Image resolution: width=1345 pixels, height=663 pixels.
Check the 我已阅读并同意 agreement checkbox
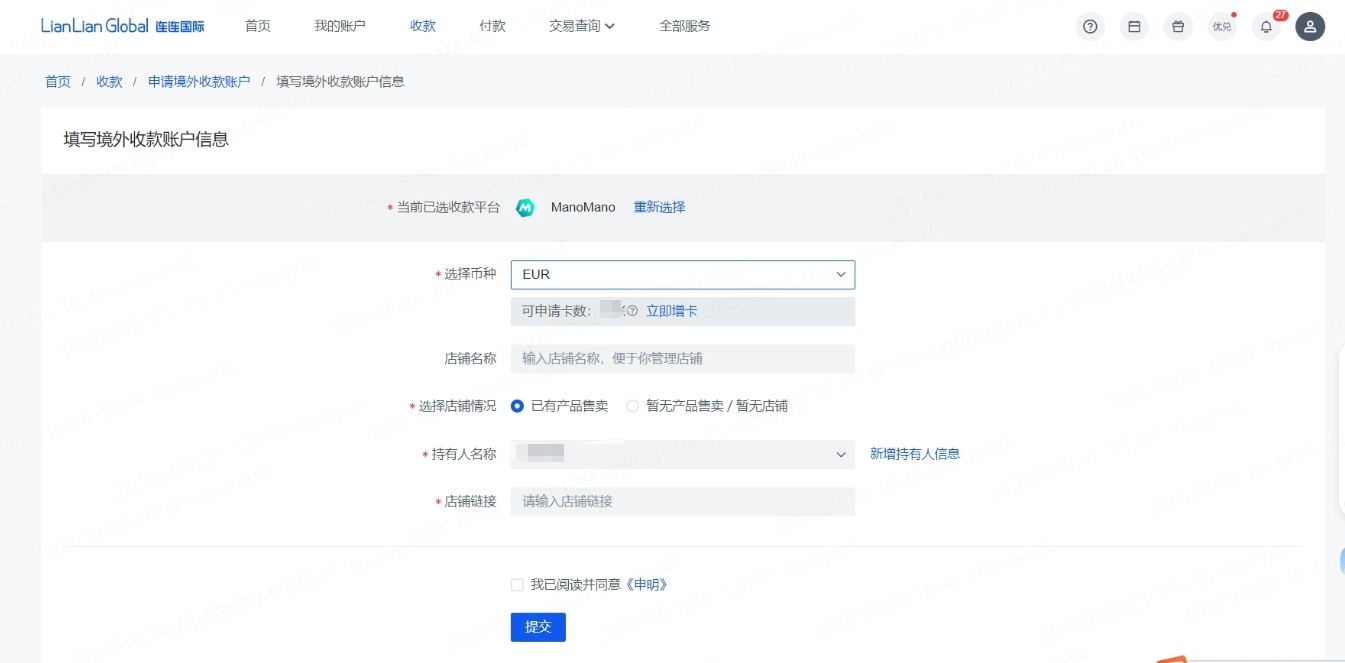click(x=517, y=585)
